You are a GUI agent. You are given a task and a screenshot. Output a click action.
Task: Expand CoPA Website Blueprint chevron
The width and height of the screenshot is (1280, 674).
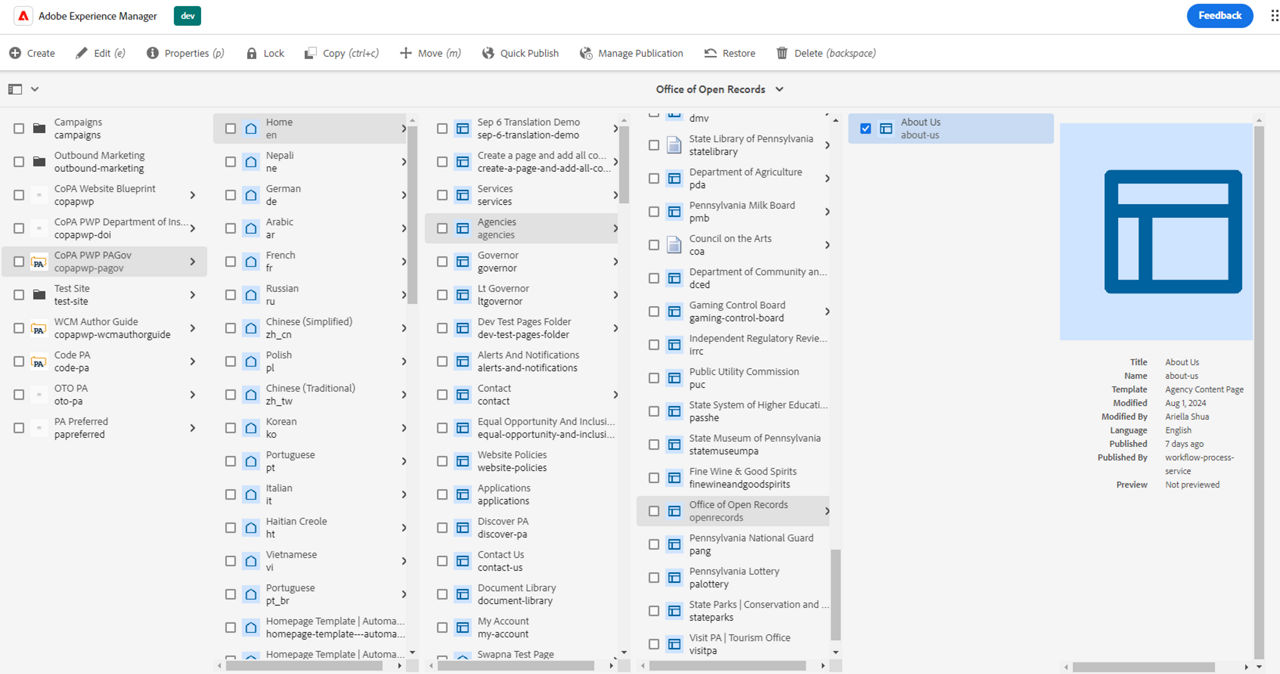[193, 195]
